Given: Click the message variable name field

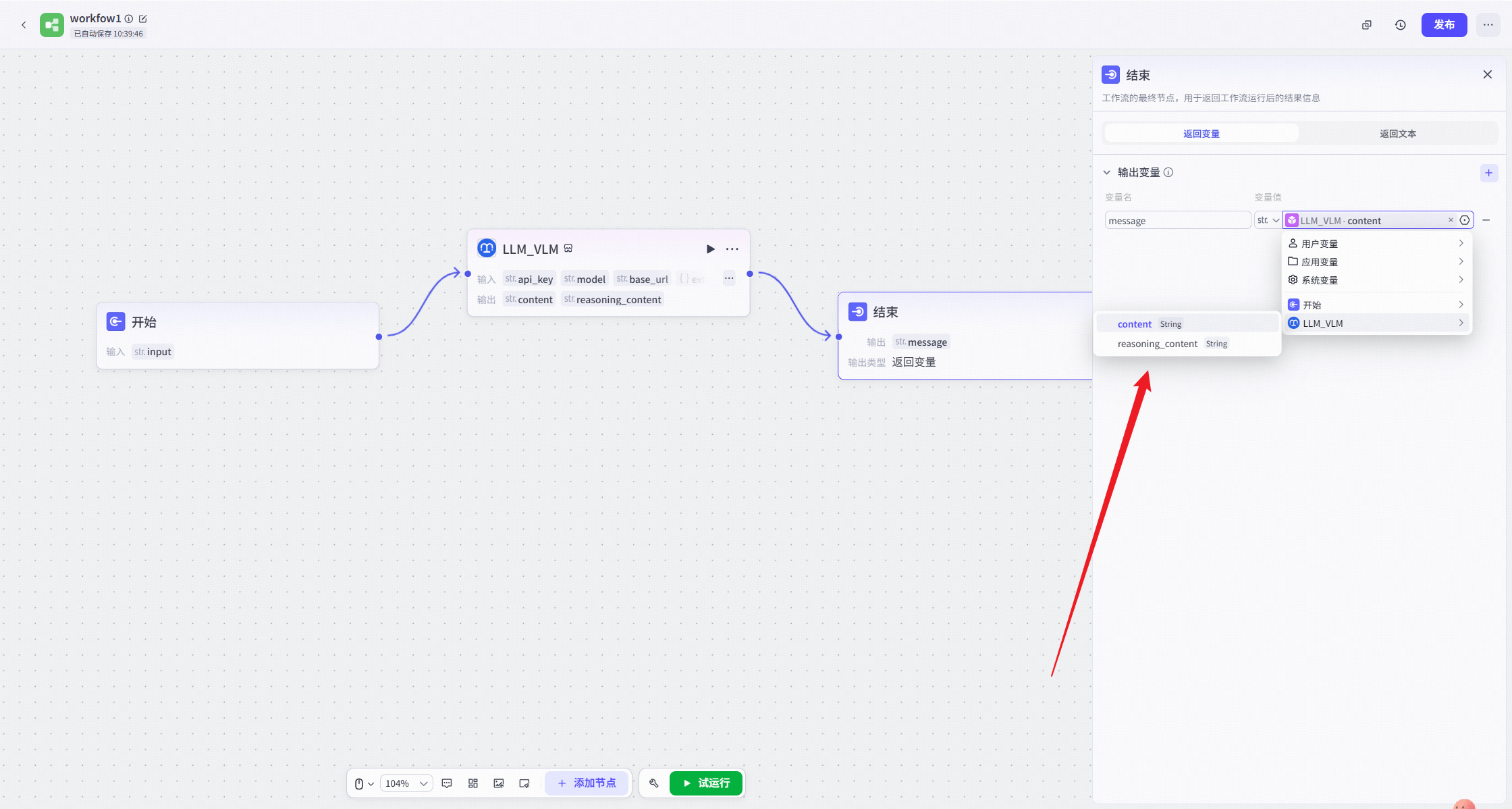Looking at the screenshot, I should (1177, 221).
